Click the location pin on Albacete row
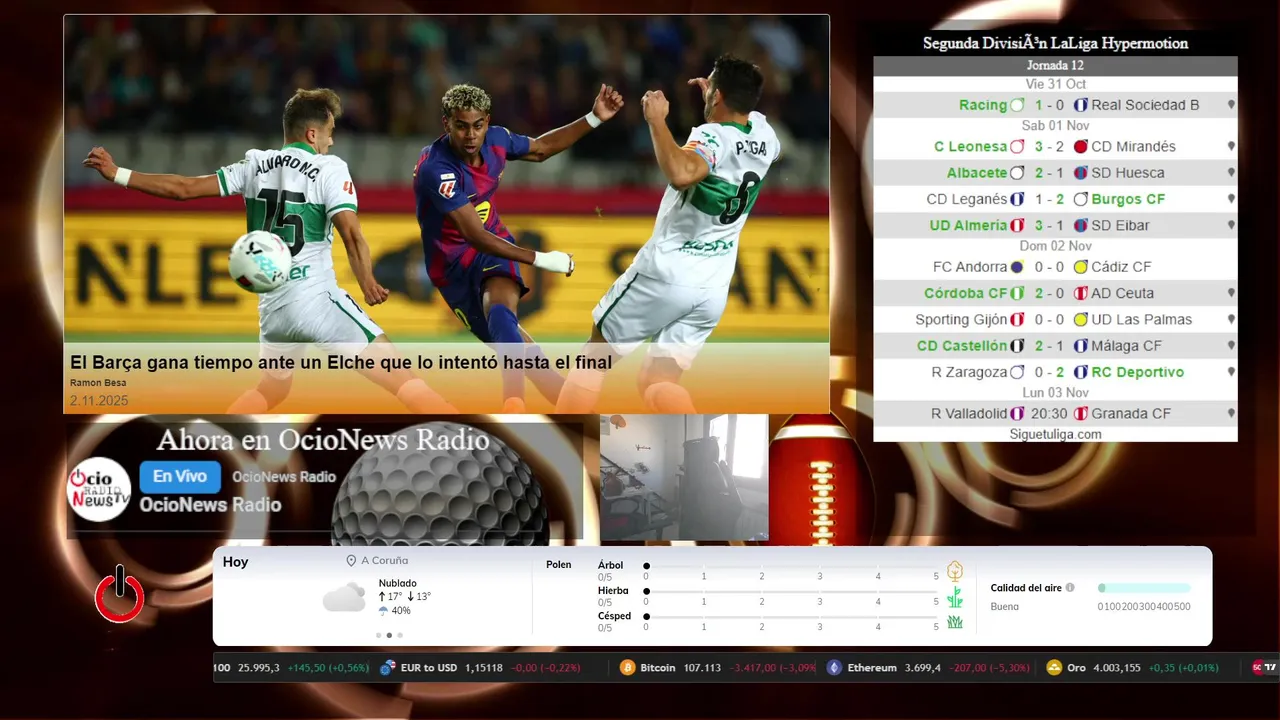Viewport: 1280px width, 720px height. click(1231, 173)
